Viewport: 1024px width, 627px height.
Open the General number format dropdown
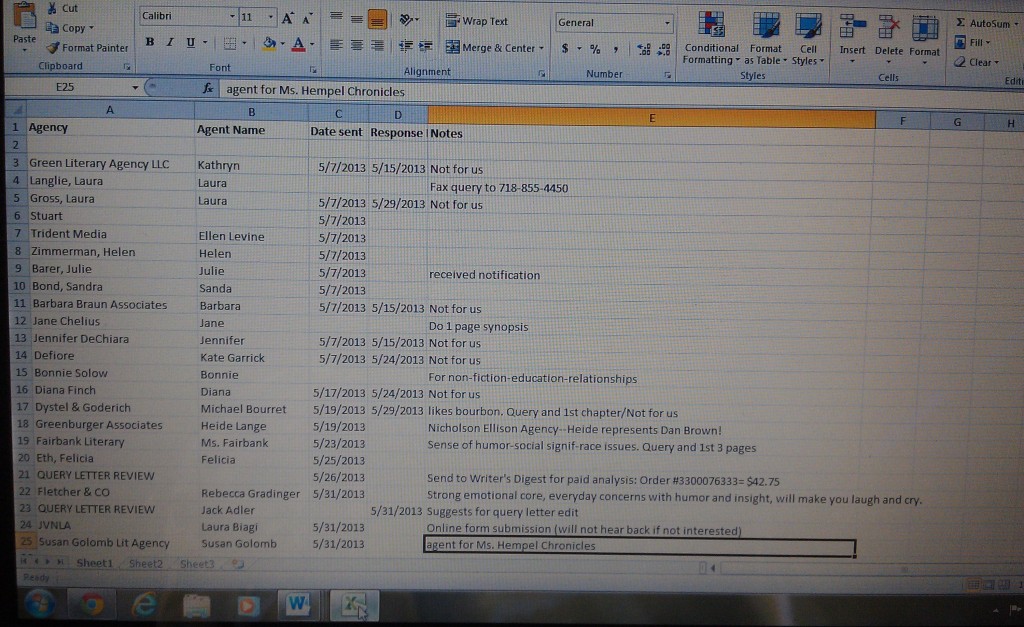click(x=667, y=23)
